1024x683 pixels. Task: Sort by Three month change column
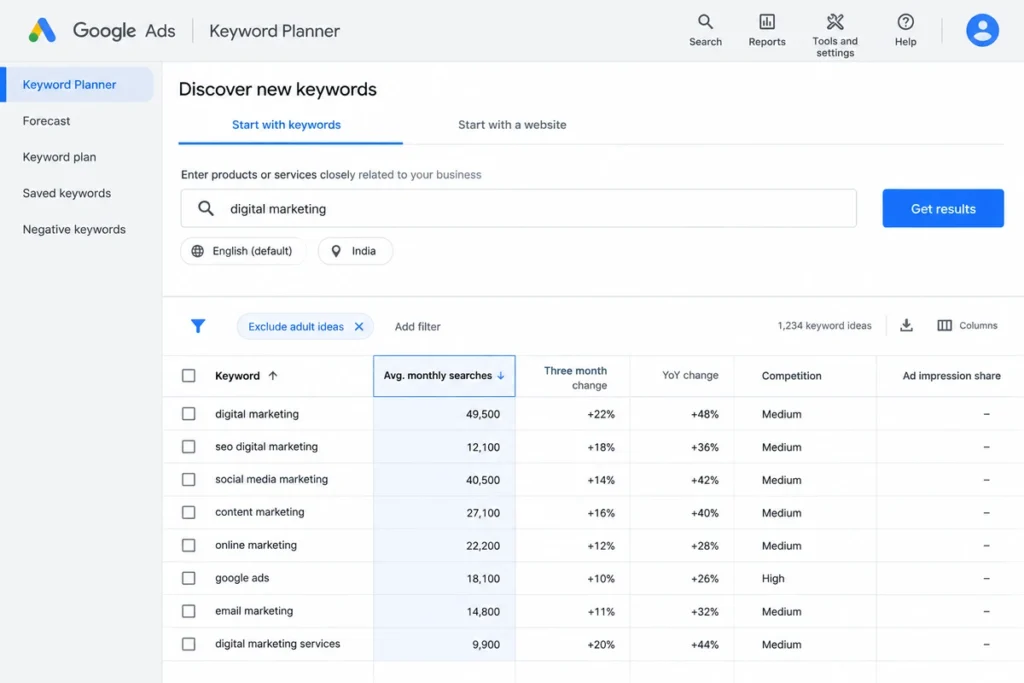point(575,377)
